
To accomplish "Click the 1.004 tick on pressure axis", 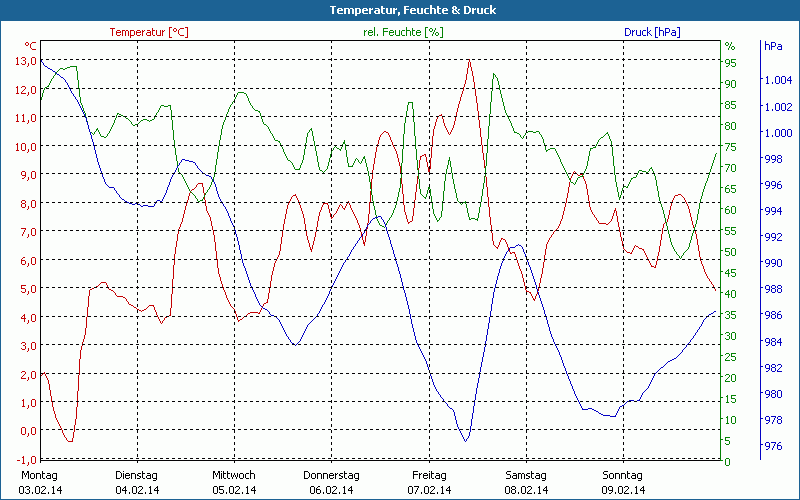I will tap(777, 80).
